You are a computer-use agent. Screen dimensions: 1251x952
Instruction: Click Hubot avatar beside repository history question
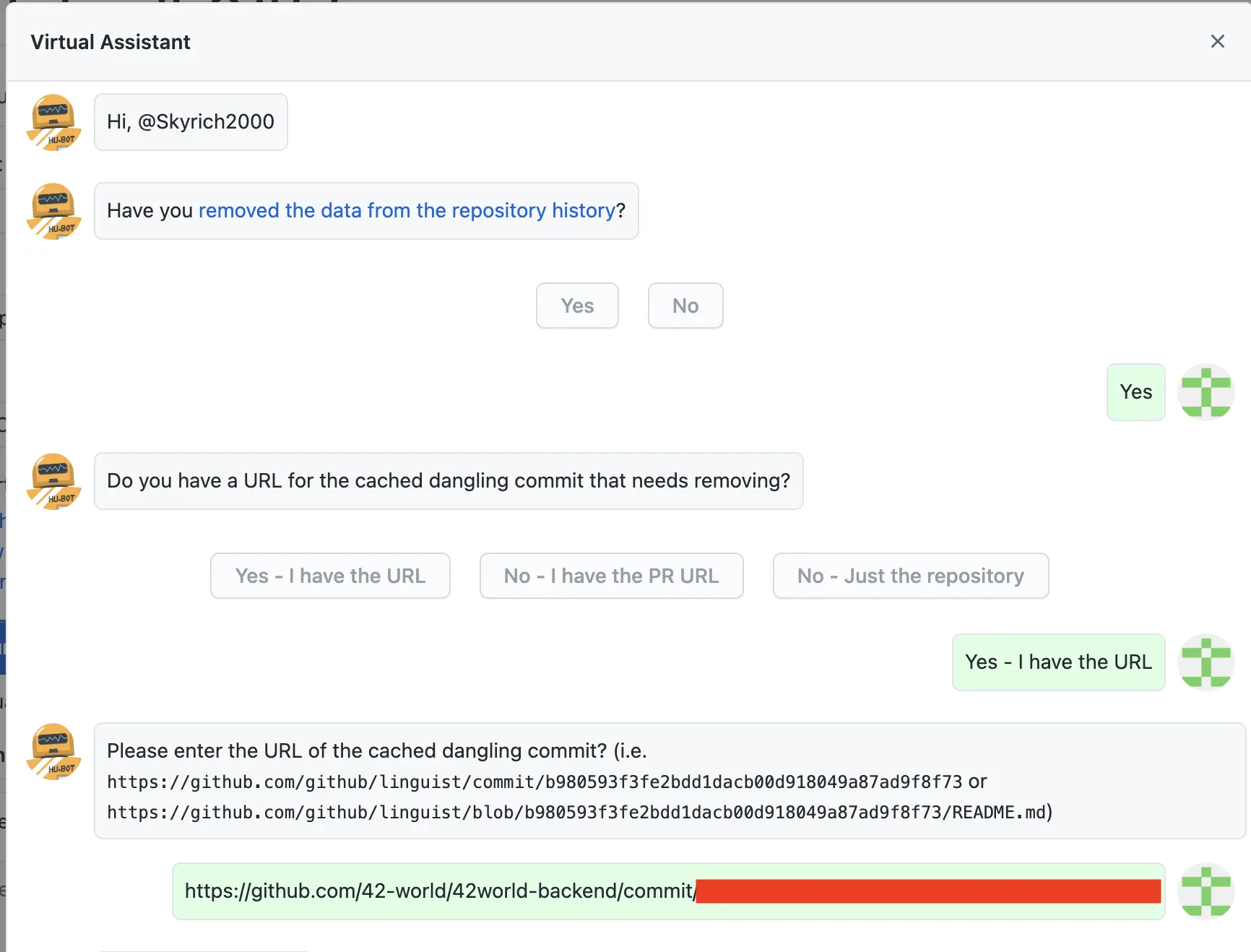point(53,211)
